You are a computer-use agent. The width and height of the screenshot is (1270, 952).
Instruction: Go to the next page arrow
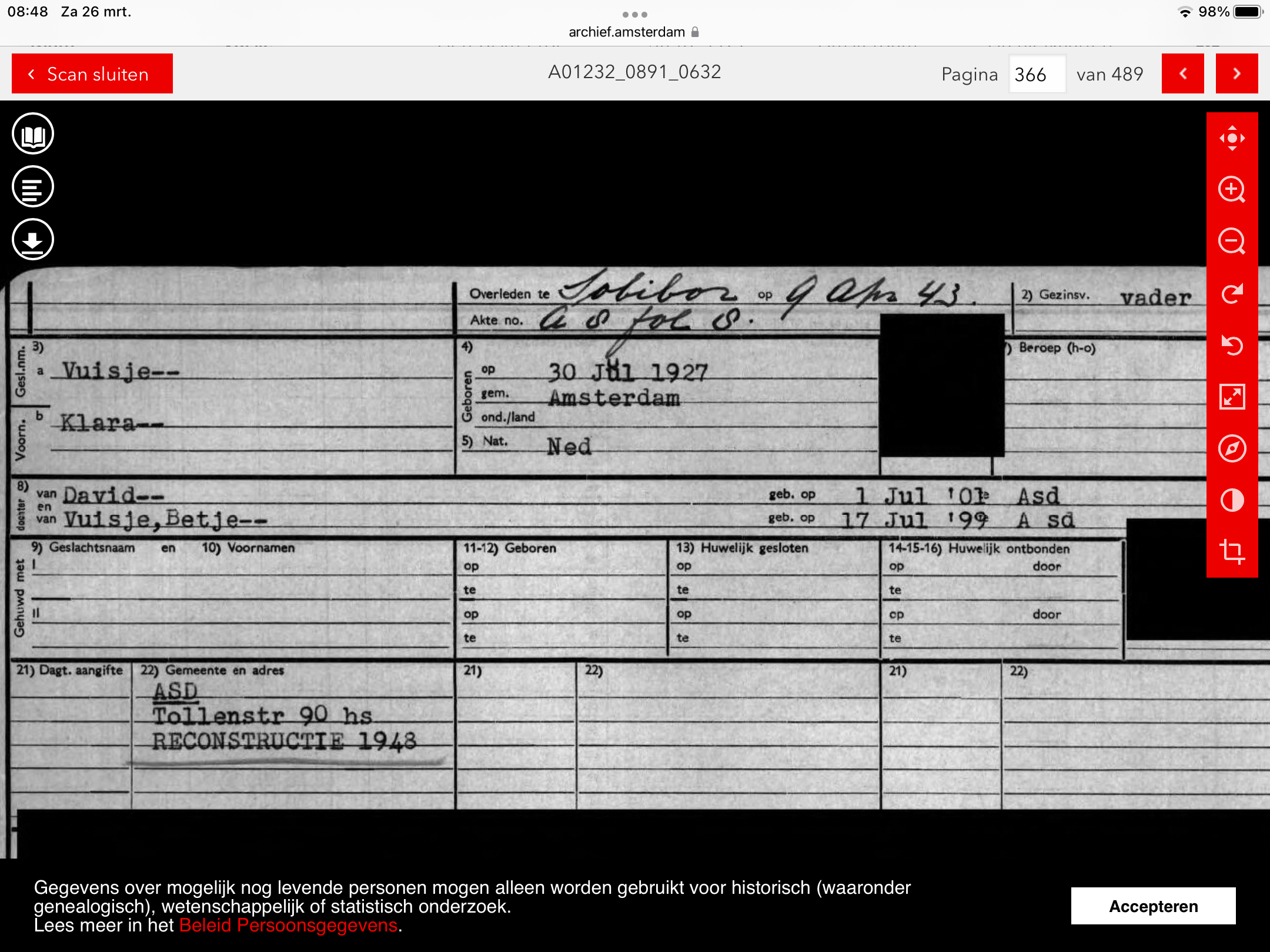coord(1236,73)
